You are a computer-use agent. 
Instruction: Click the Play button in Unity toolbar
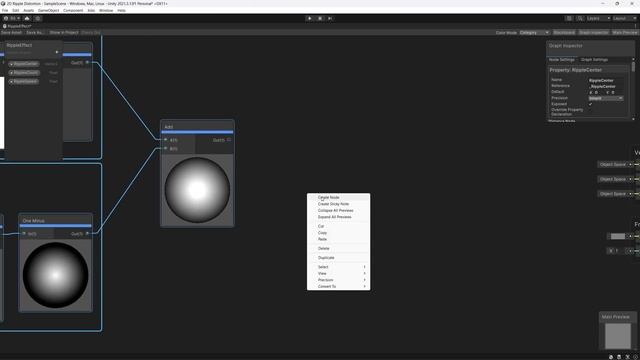[309, 18]
